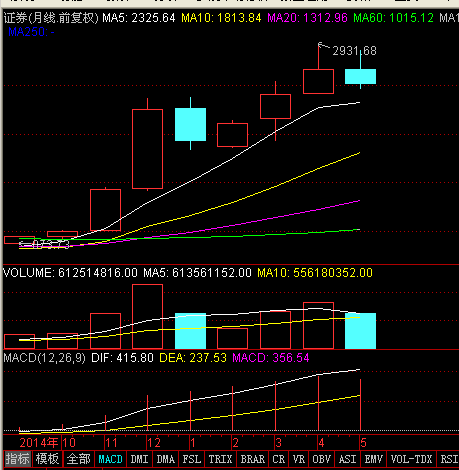Click the 证券(月线.前复权) title
The image size is (459, 470).
(51, 18)
